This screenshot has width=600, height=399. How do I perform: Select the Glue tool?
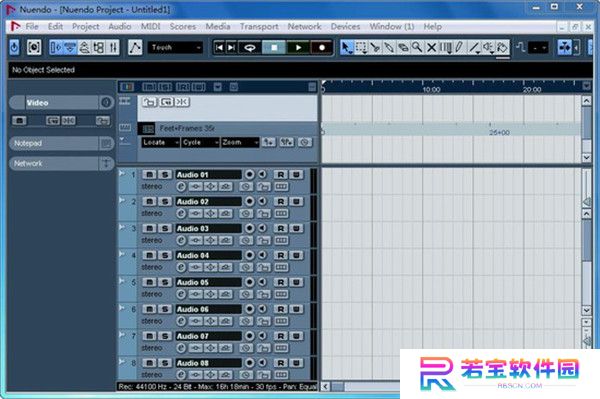389,47
